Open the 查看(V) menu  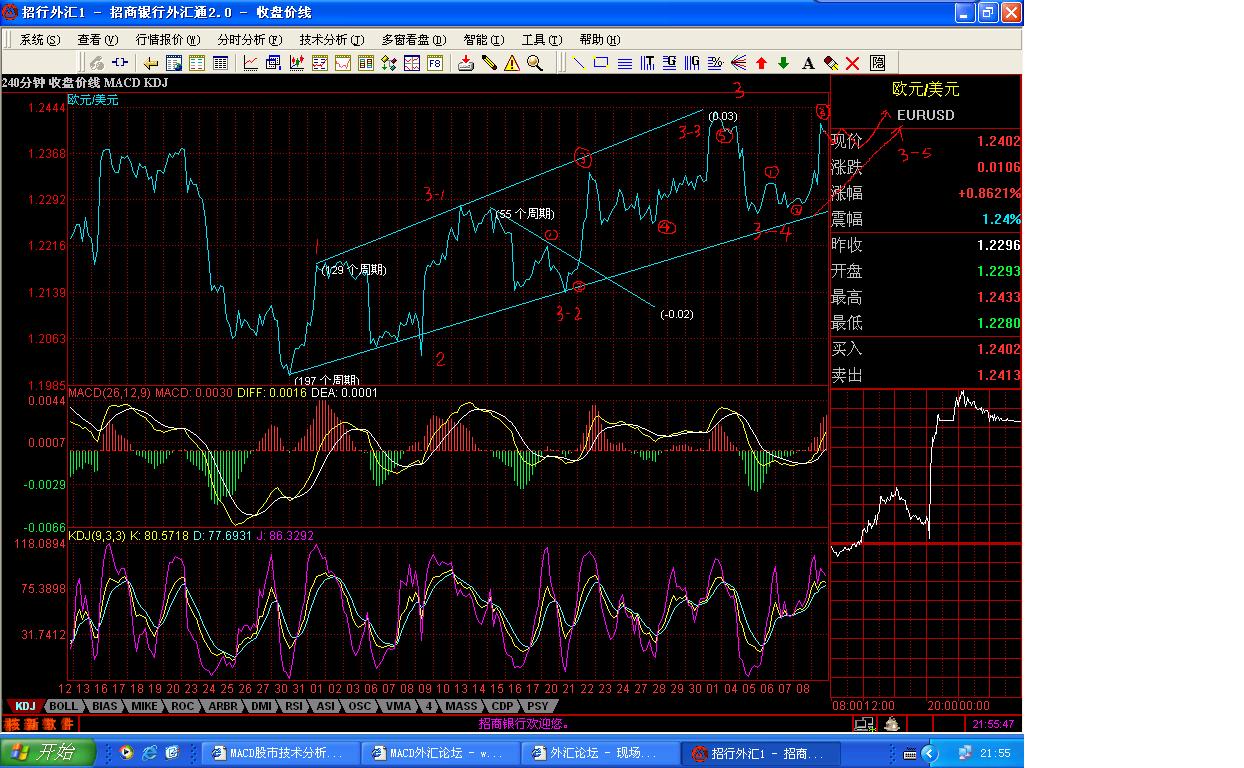tap(98, 40)
